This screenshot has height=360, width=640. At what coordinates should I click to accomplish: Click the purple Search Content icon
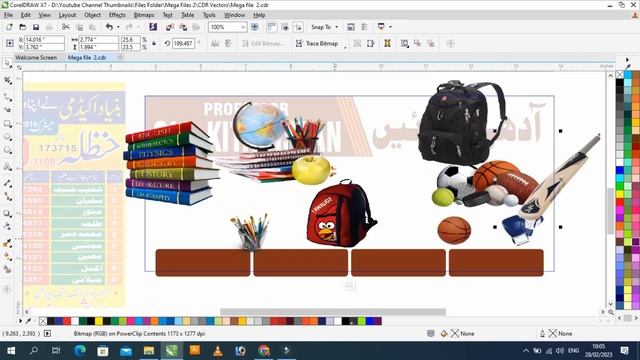click(153, 27)
